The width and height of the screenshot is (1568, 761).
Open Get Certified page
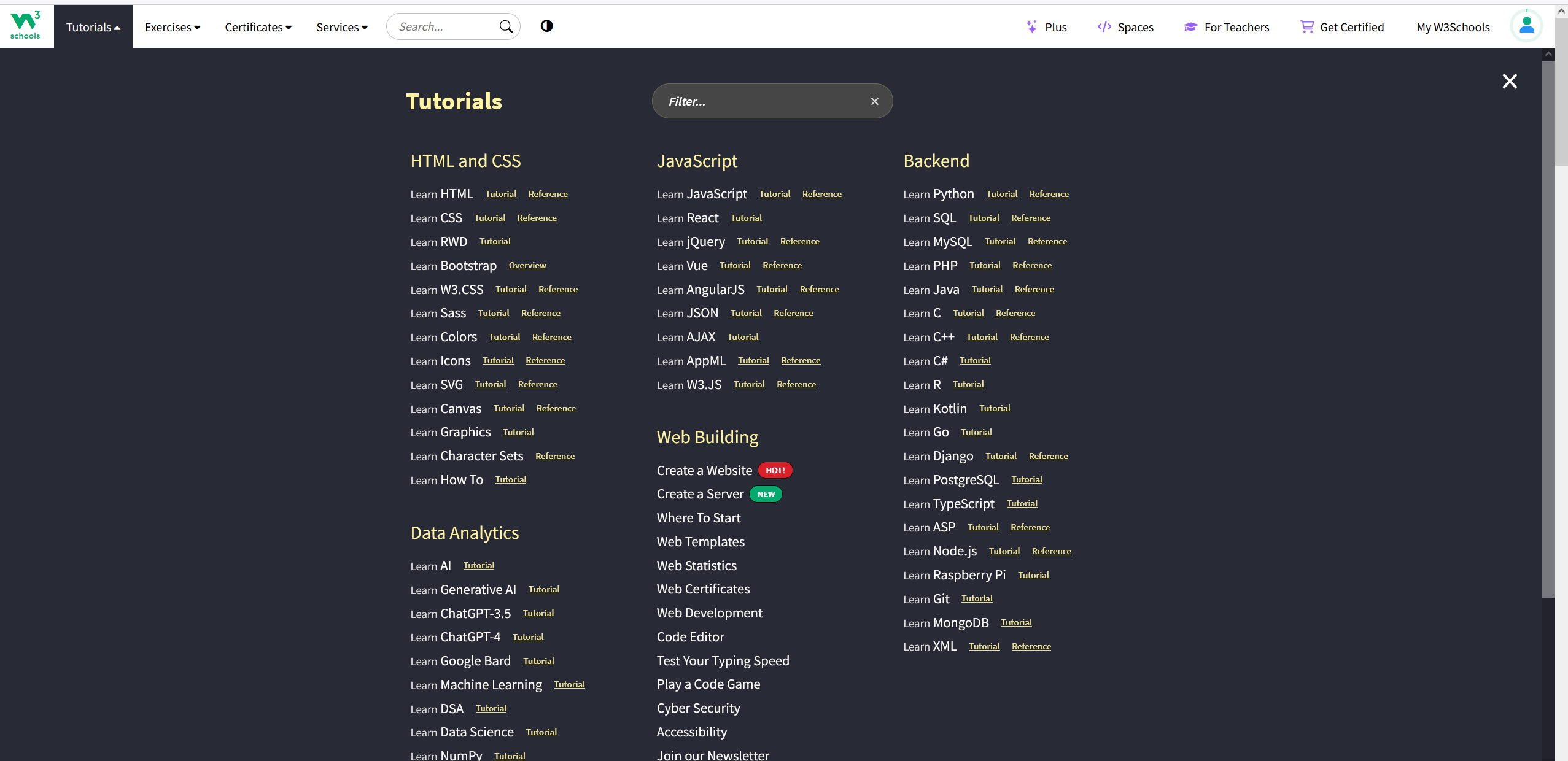point(1352,27)
